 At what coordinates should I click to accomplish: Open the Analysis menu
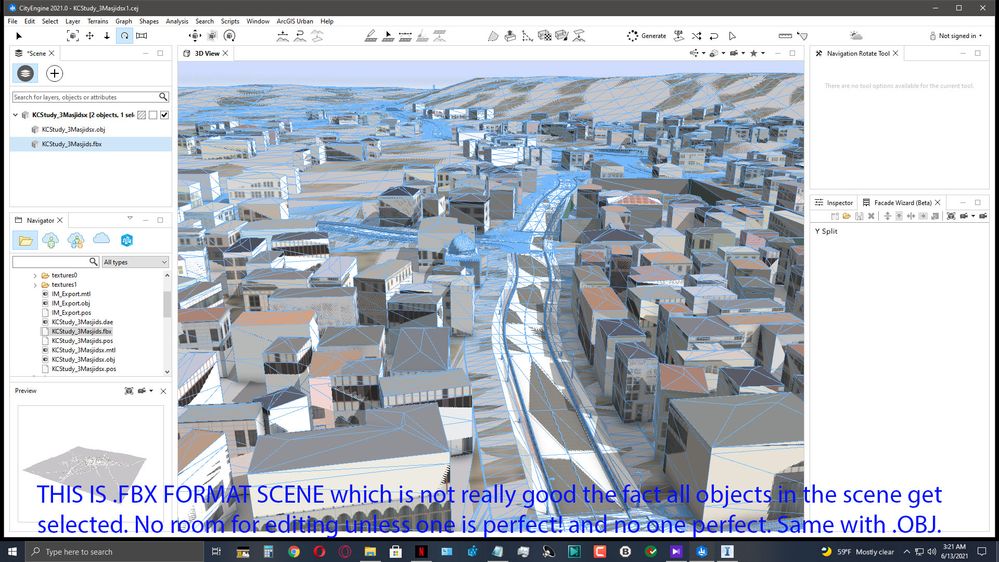[176, 21]
